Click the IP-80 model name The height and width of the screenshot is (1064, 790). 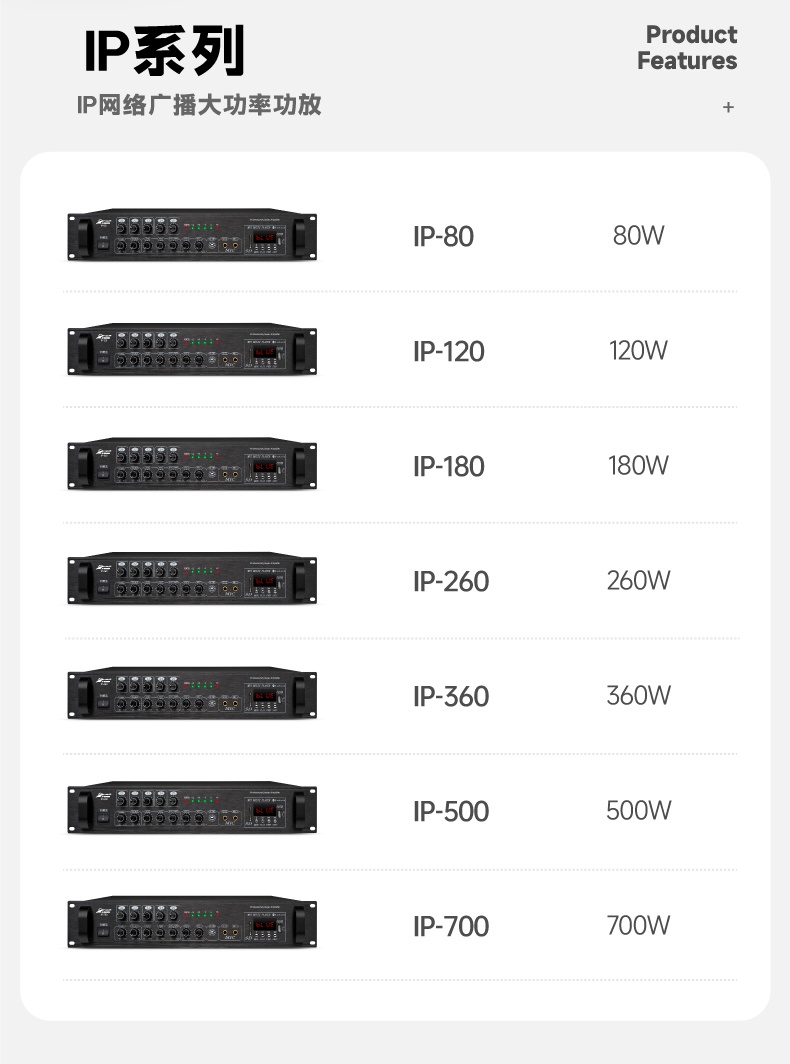443,237
